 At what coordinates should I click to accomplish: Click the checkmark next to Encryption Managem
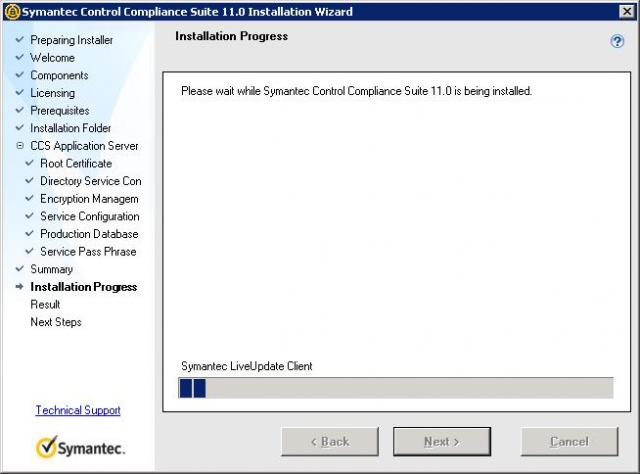(29, 198)
